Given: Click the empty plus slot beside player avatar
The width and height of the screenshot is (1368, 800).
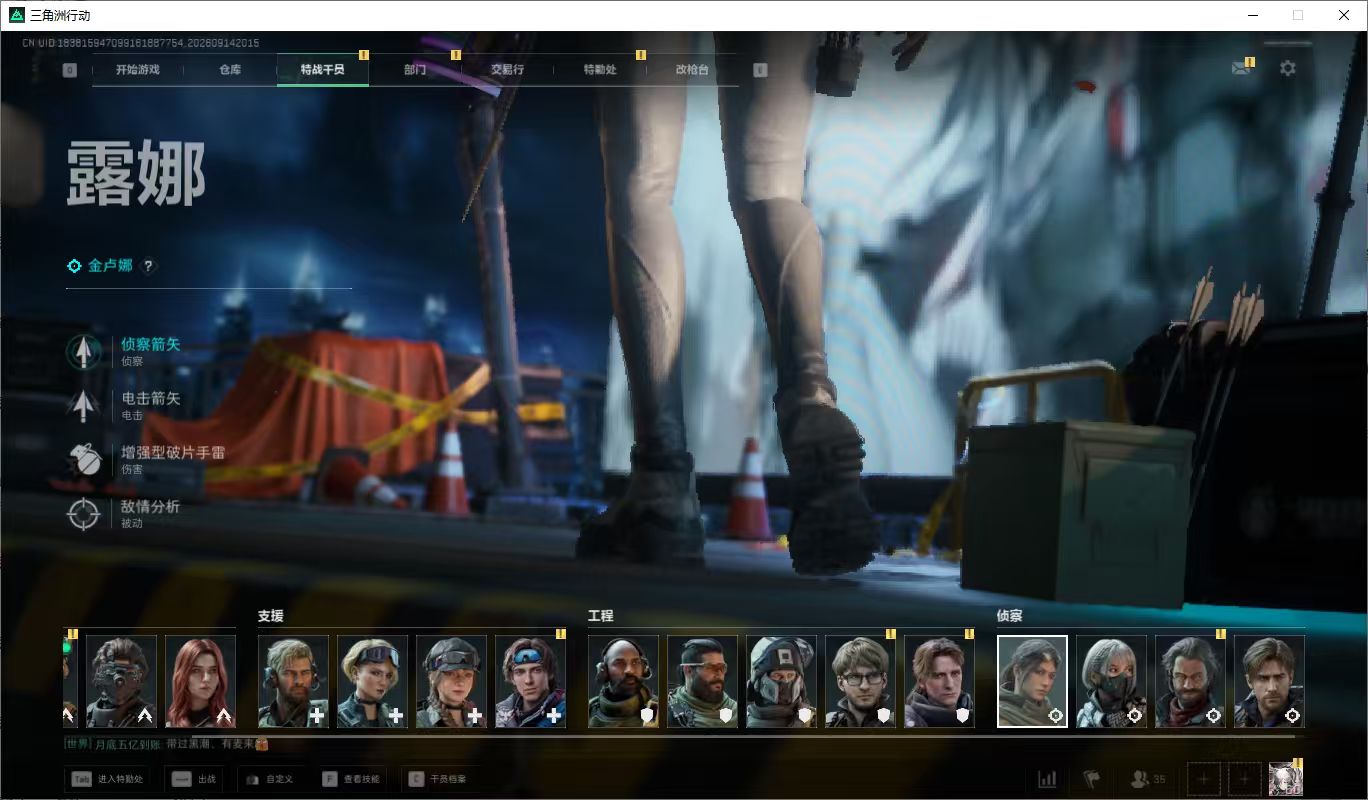Looking at the screenshot, I should click(1243, 778).
